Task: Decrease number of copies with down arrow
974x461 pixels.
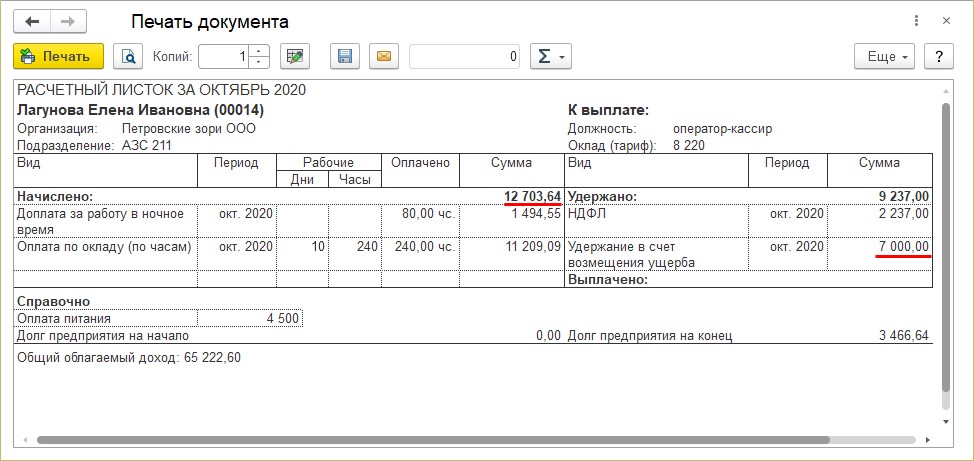Action: coord(260,62)
